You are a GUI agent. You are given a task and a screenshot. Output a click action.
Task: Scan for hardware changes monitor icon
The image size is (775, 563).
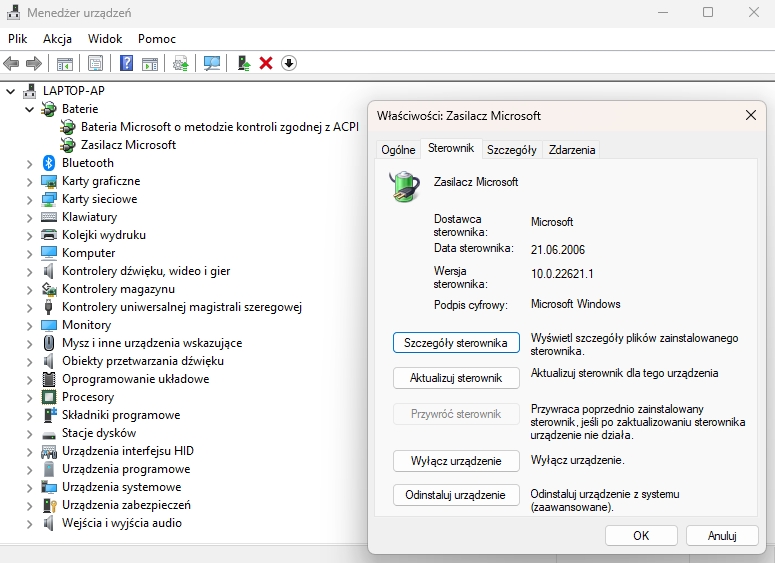tap(212, 63)
